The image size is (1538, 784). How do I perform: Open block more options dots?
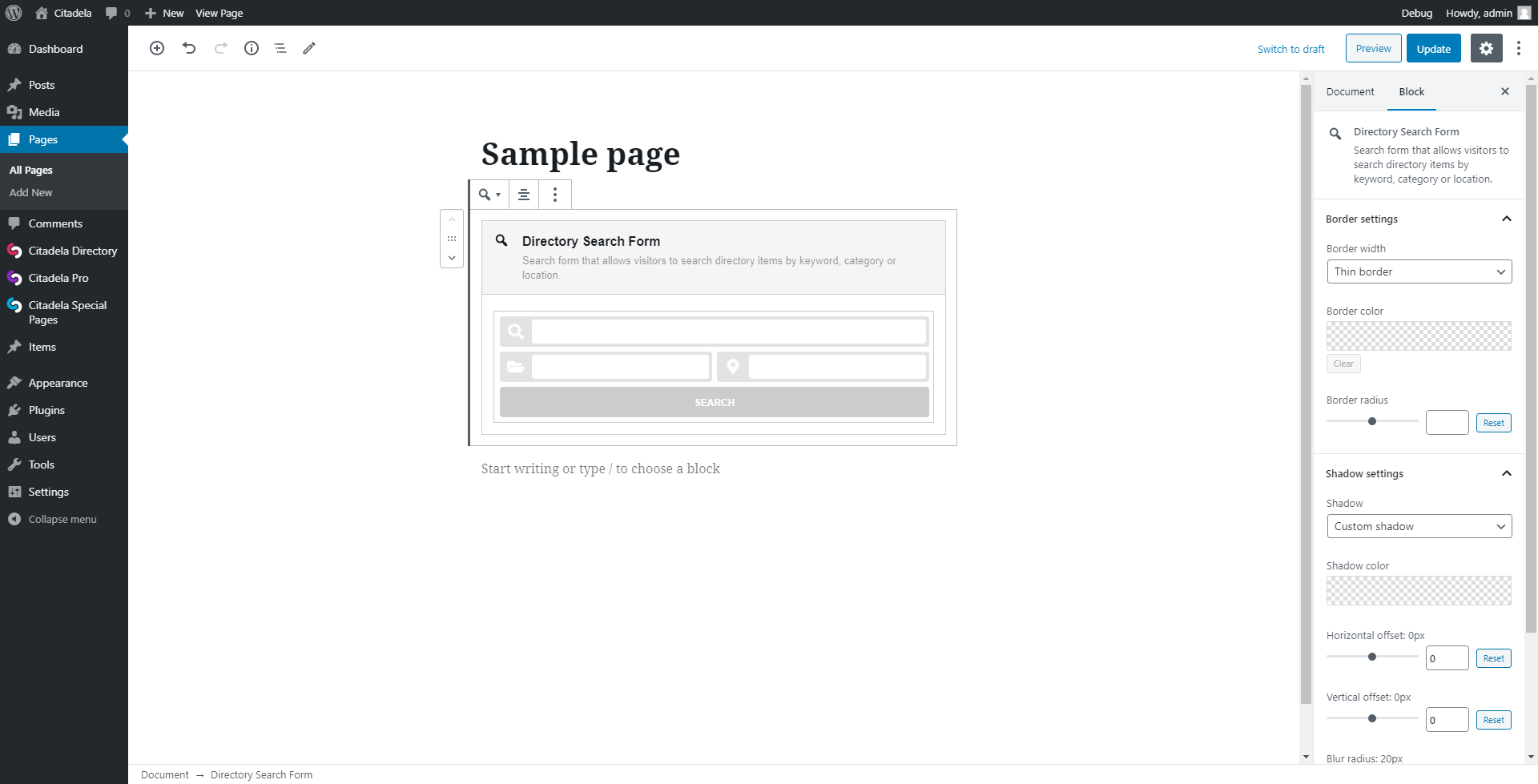555,195
